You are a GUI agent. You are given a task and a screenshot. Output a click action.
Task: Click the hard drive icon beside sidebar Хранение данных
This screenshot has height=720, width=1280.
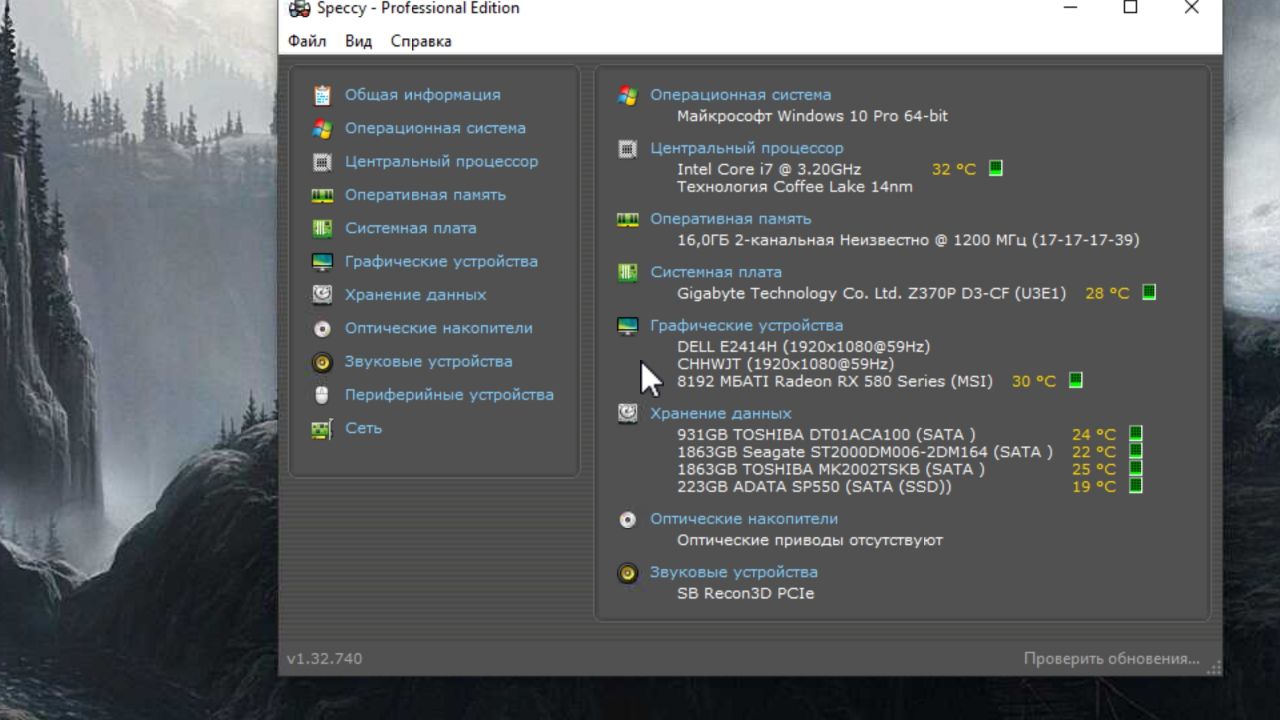(322, 294)
